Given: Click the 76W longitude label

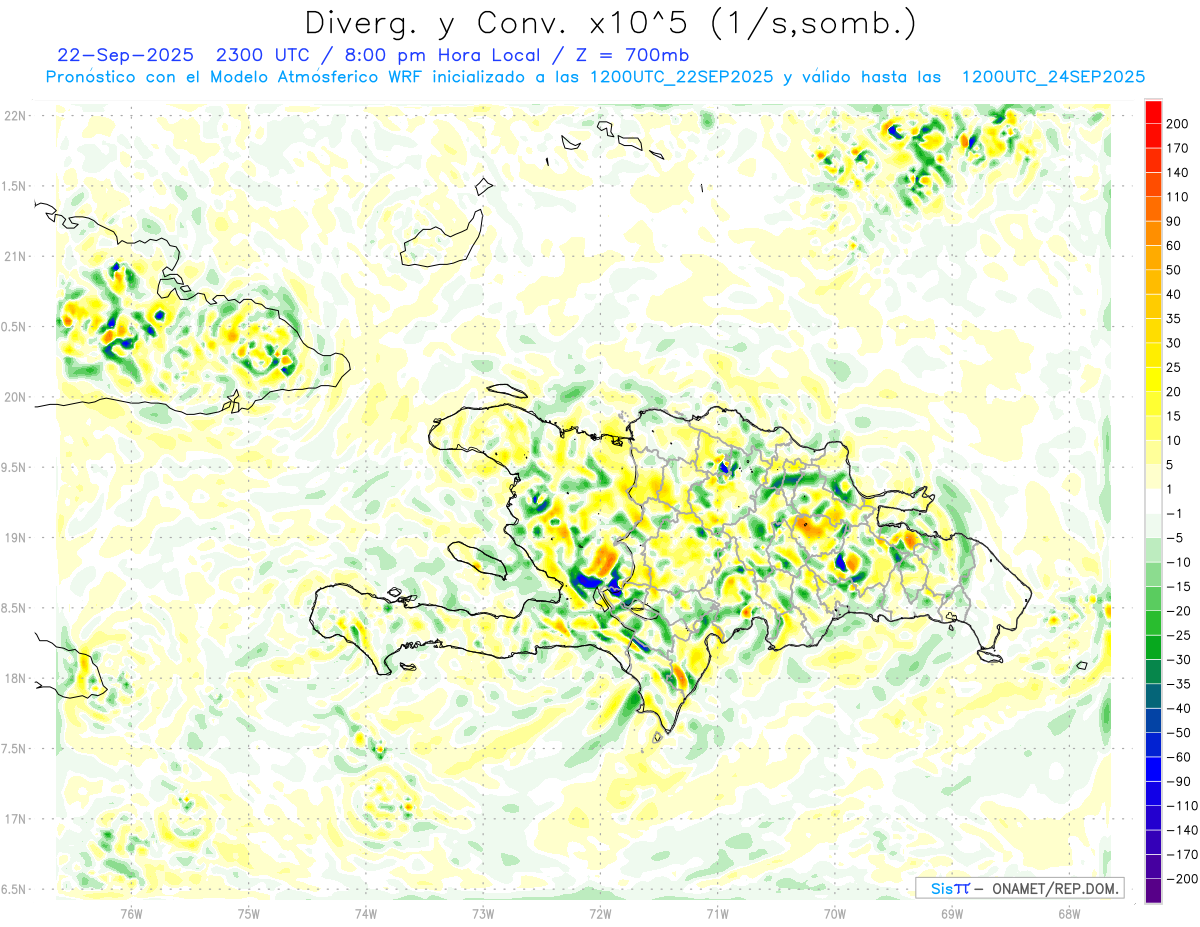Looking at the screenshot, I should (x=131, y=913).
